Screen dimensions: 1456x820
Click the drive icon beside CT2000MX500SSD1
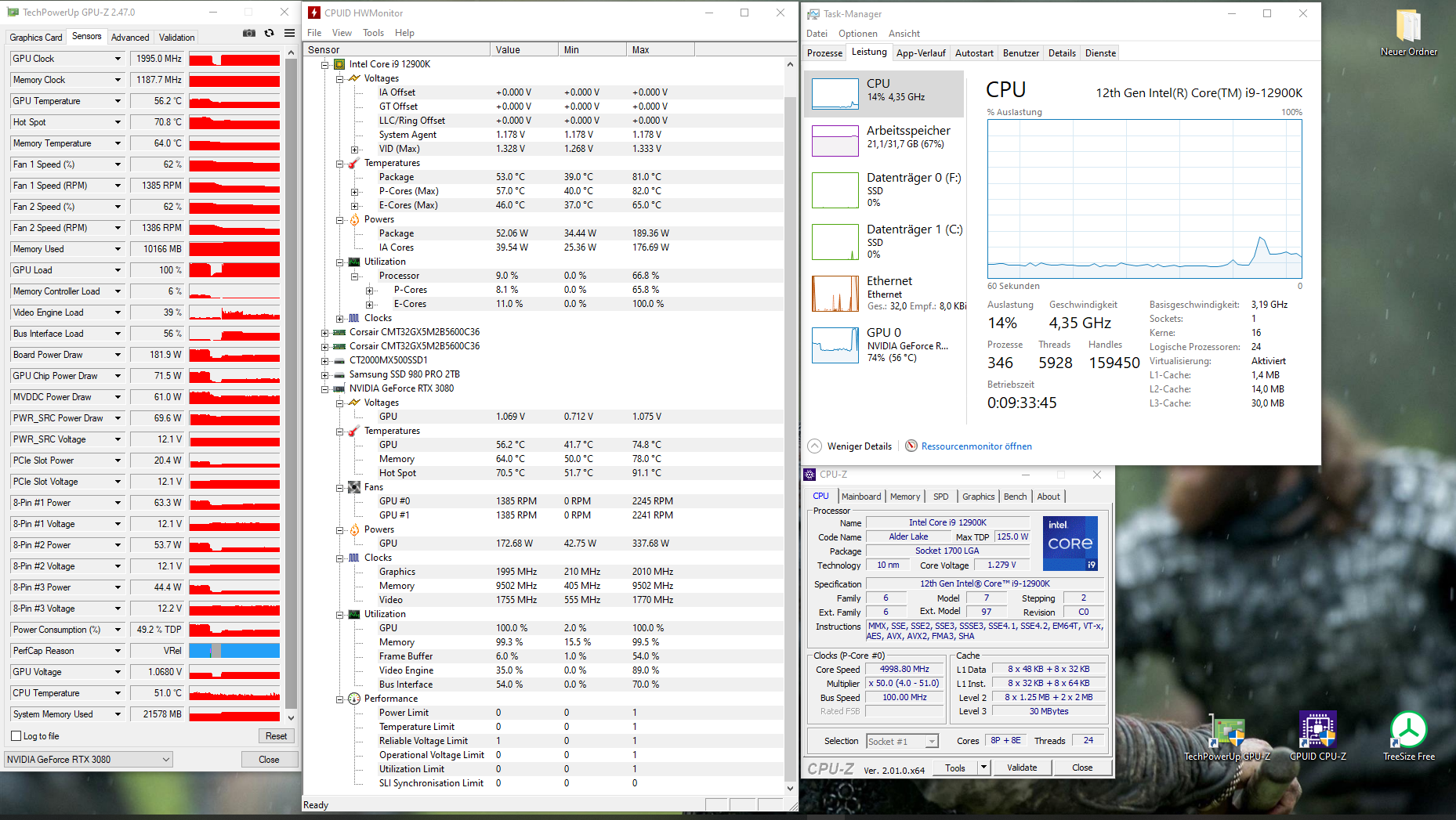[x=339, y=360]
